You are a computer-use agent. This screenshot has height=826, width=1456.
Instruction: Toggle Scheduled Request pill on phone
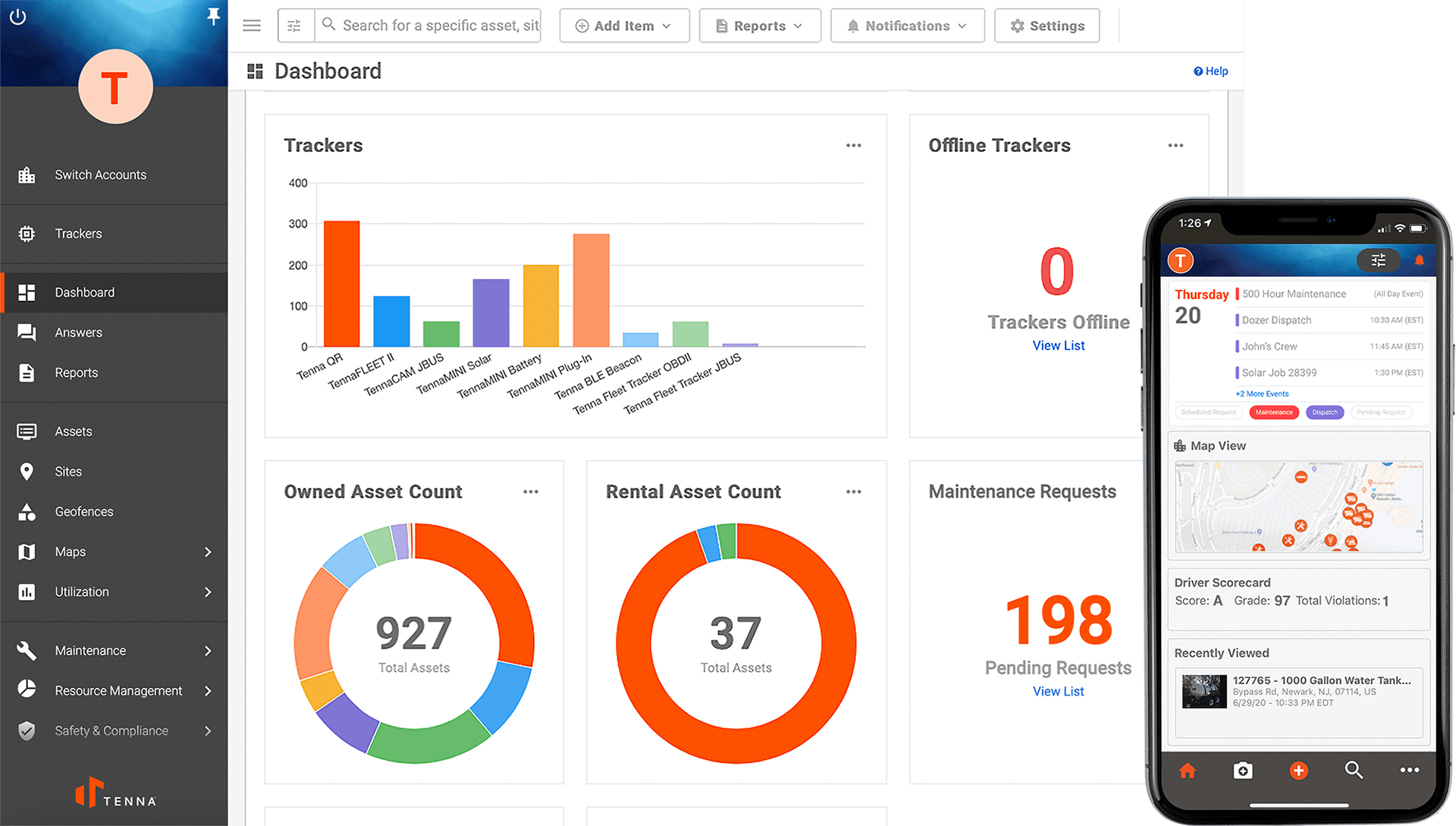pyautogui.click(x=1208, y=413)
